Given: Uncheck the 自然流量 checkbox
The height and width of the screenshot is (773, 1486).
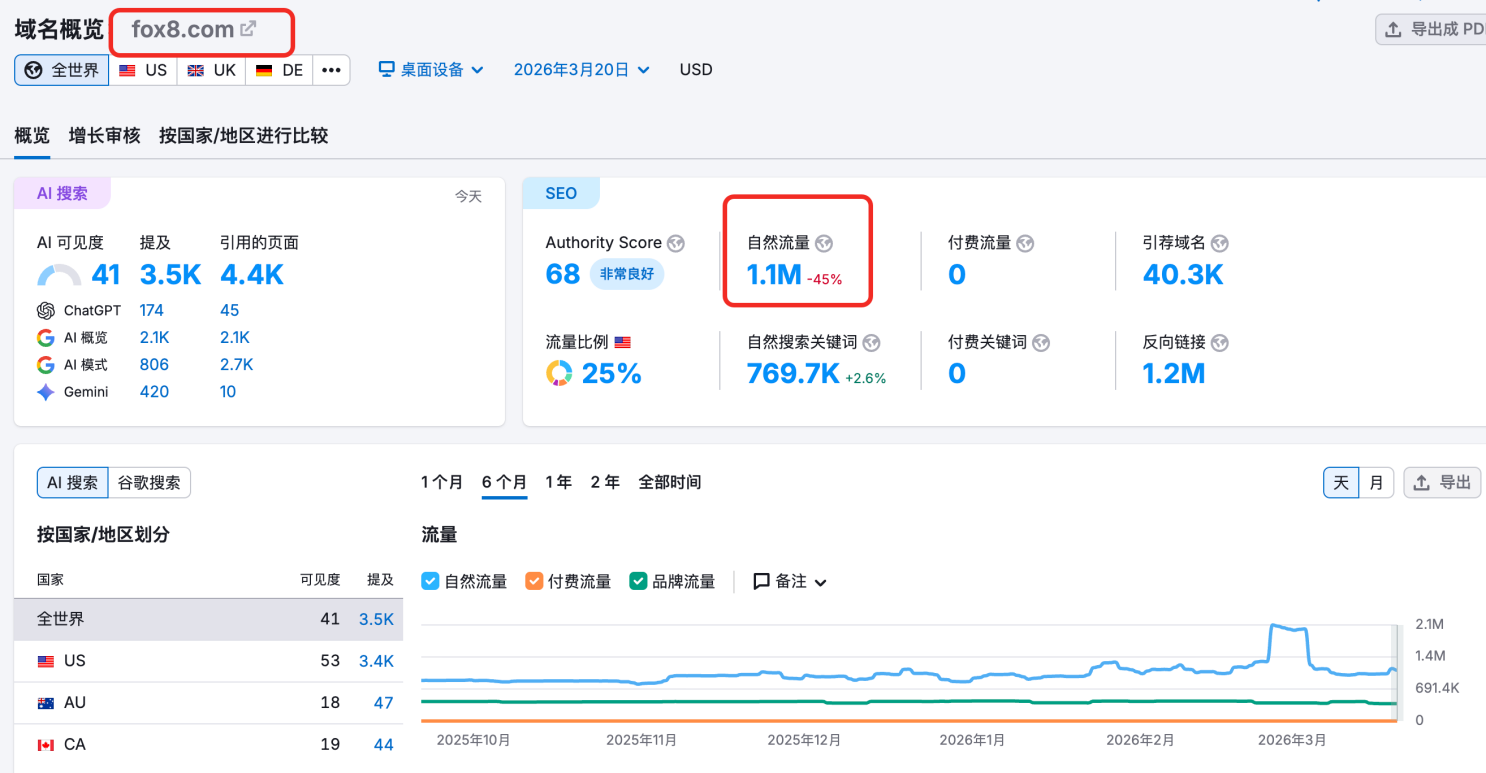Looking at the screenshot, I should pyautogui.click(x=431, y=581).
